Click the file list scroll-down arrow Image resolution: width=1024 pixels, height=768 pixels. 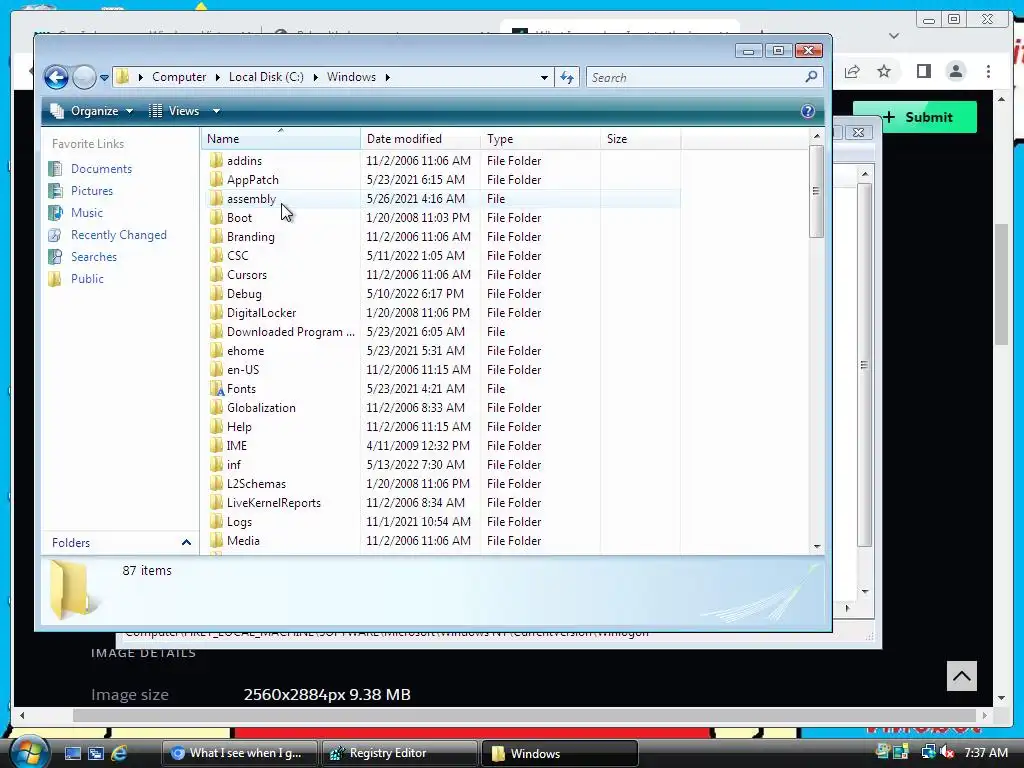pos(816,547)
